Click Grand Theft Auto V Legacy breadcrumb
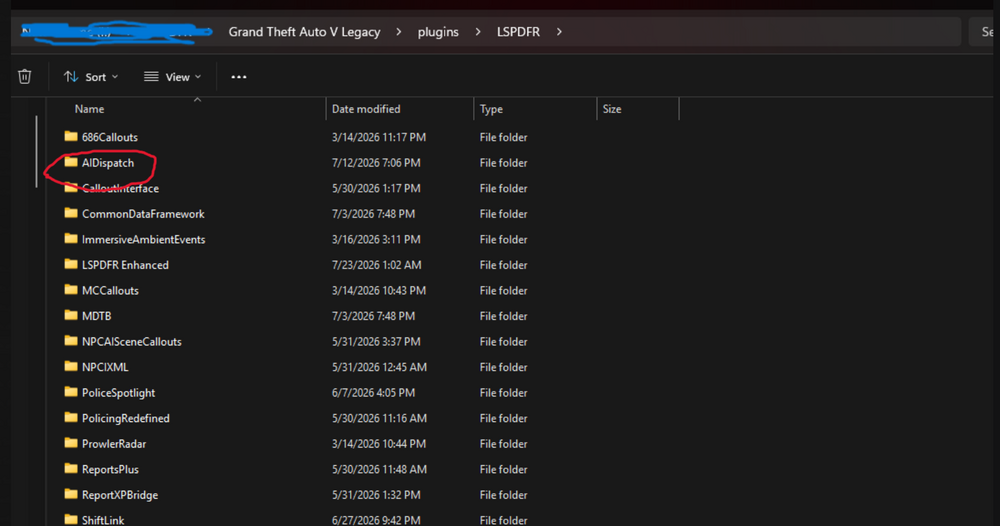Viewport: 1000px width, 526px height. click(304, 32)
